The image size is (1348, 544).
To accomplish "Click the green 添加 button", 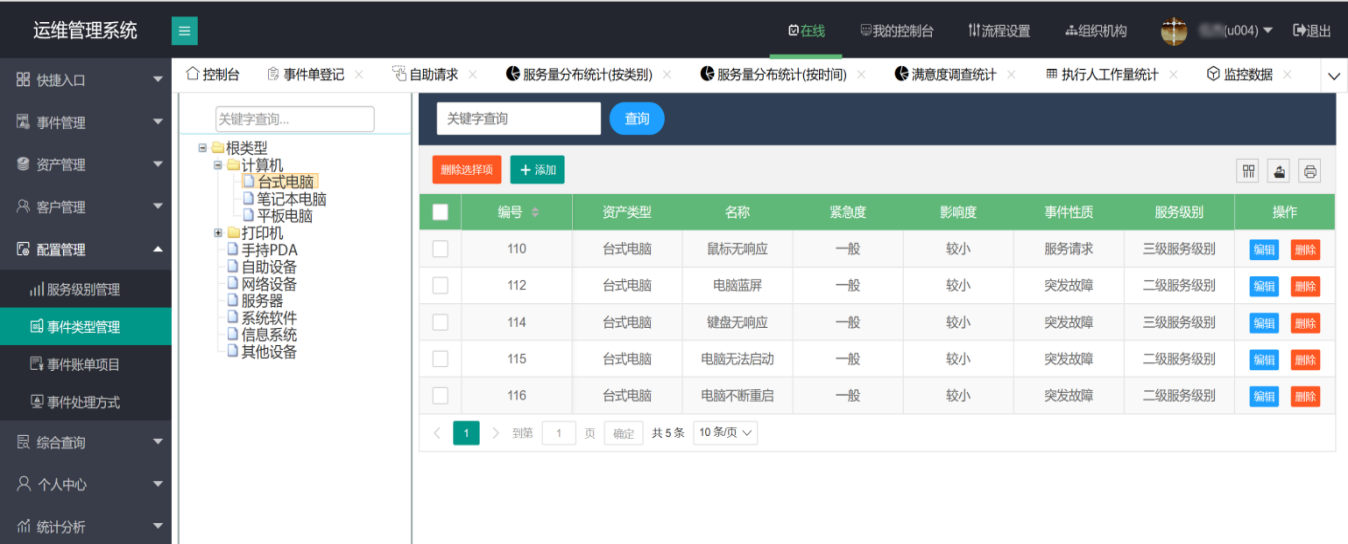I will pos(537,170).
